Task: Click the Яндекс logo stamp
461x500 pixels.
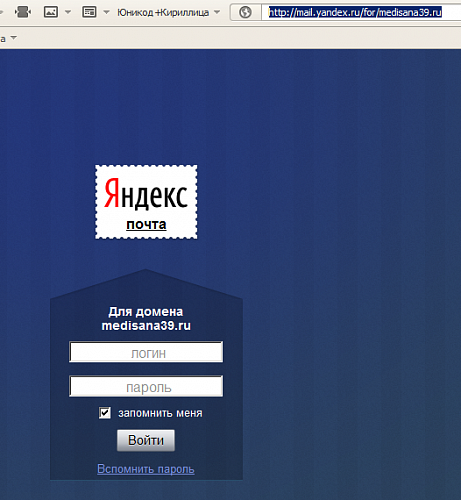Action: (146, 202)
